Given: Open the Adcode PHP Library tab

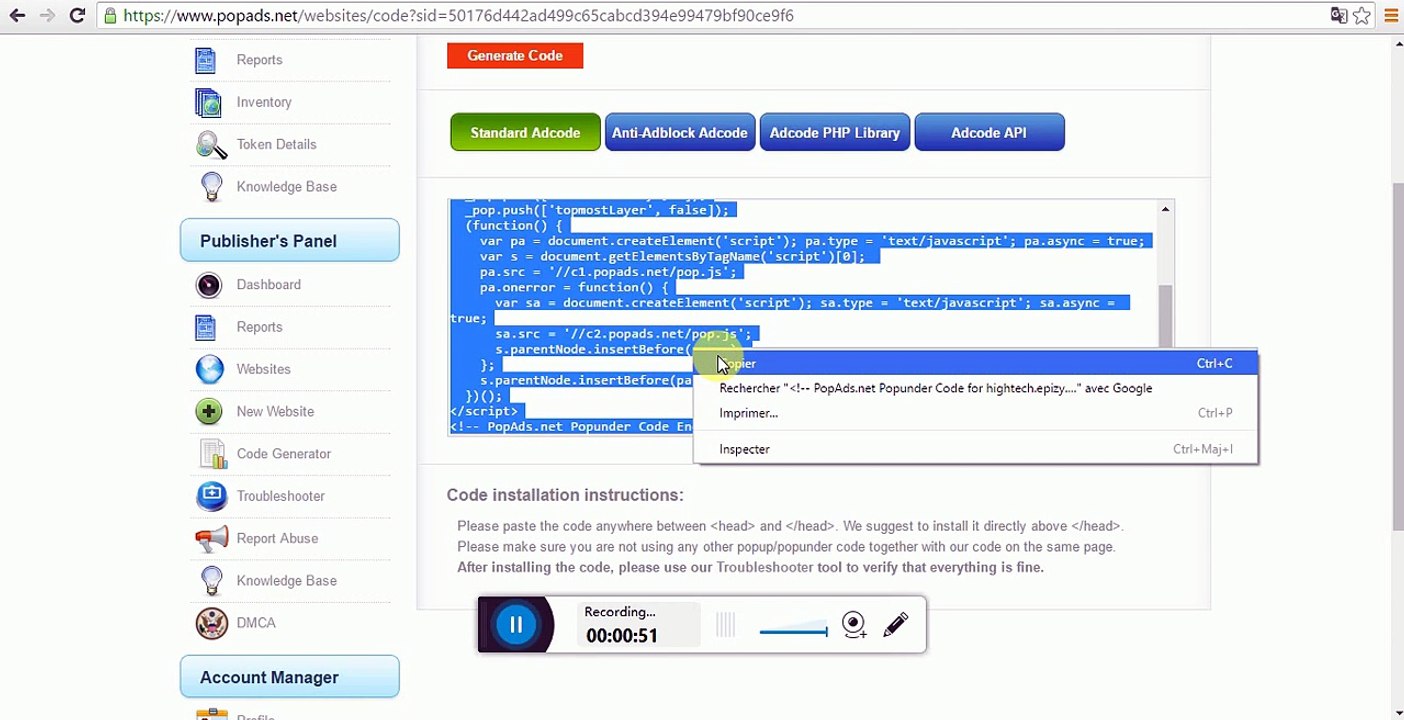Looking at the screenshot, I should coord(835,132).
